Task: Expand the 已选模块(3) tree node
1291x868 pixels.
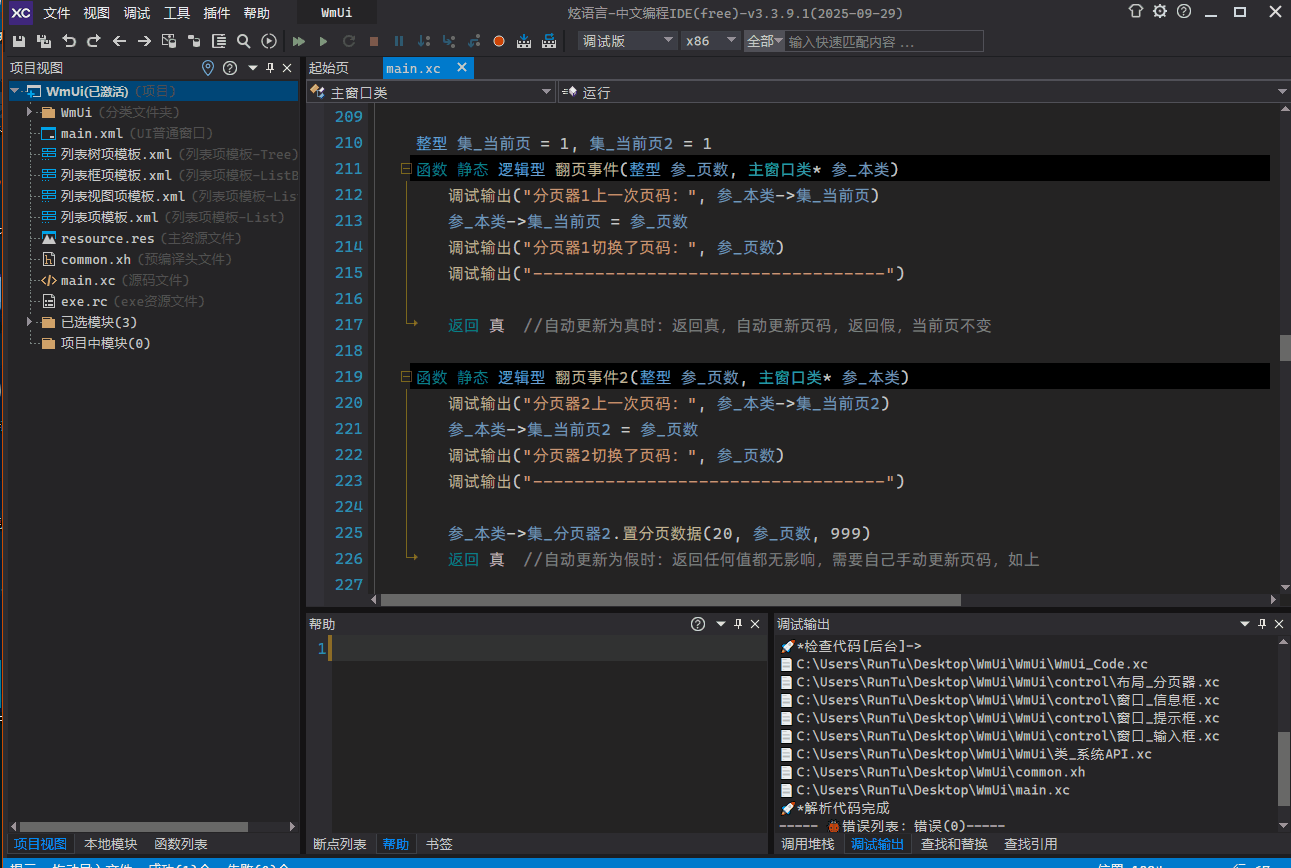Action: tap(31, 322)
